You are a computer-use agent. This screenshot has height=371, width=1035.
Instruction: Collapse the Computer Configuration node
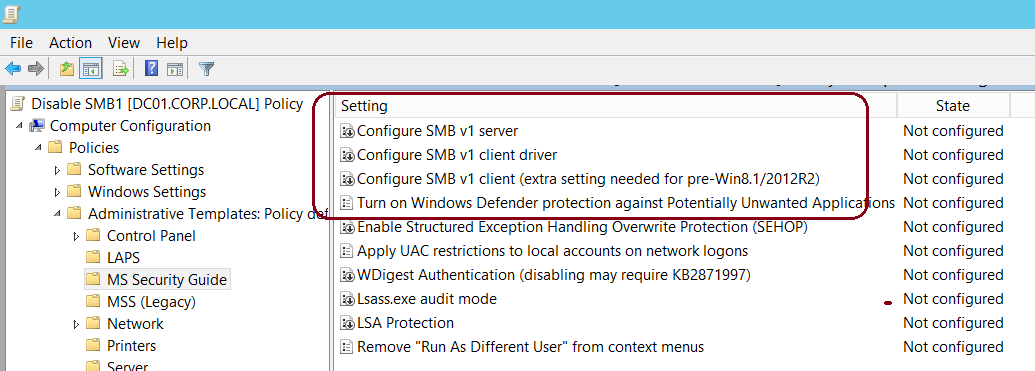click(18, 126)
